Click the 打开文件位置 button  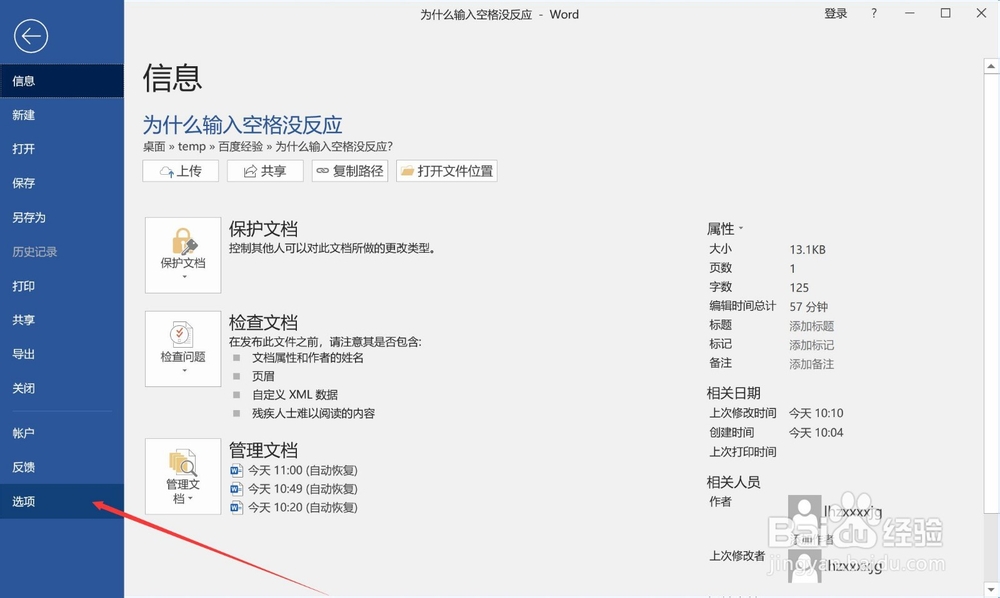(446, 171)
